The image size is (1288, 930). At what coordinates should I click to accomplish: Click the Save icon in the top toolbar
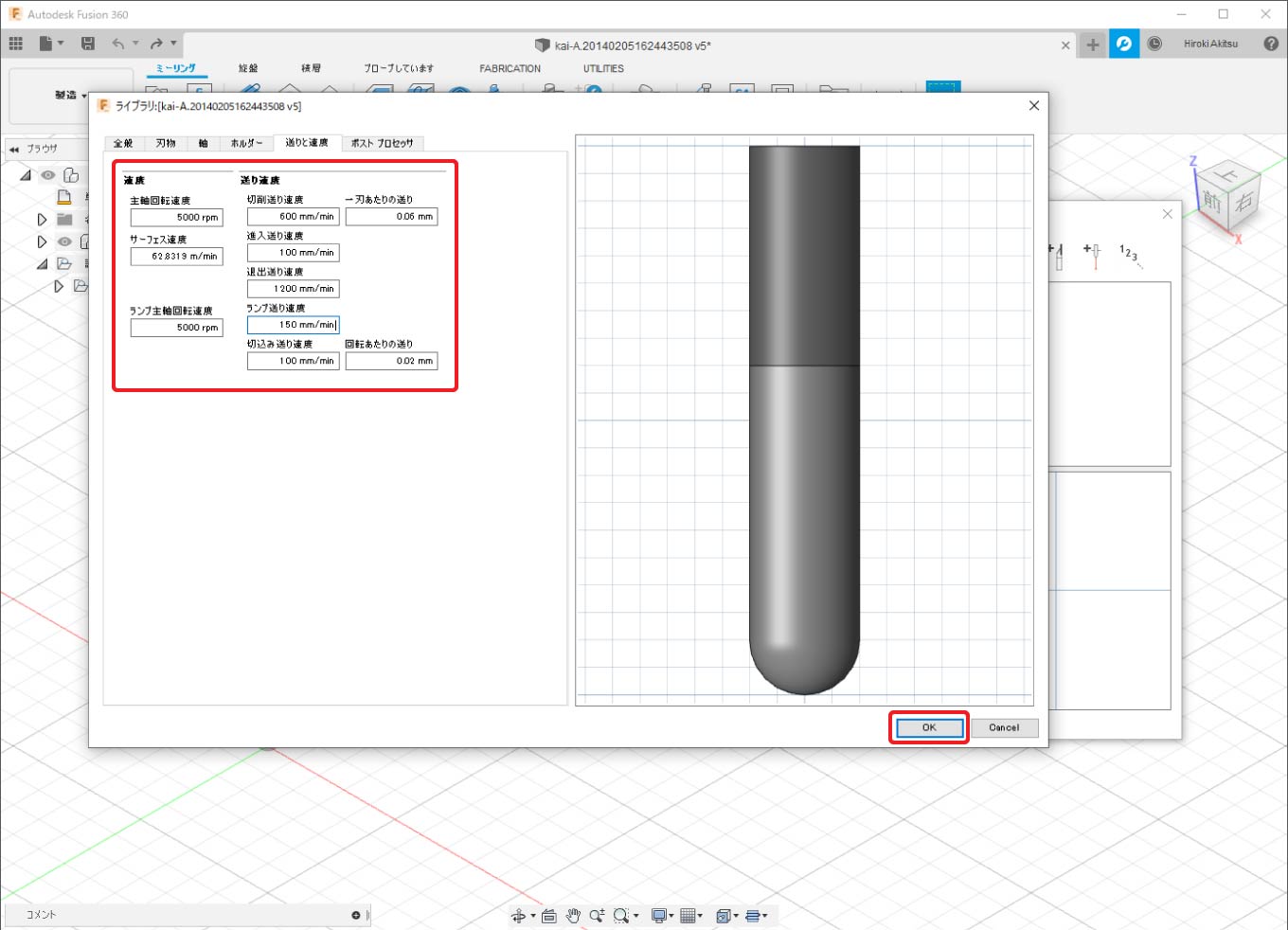tap(88, 44)
